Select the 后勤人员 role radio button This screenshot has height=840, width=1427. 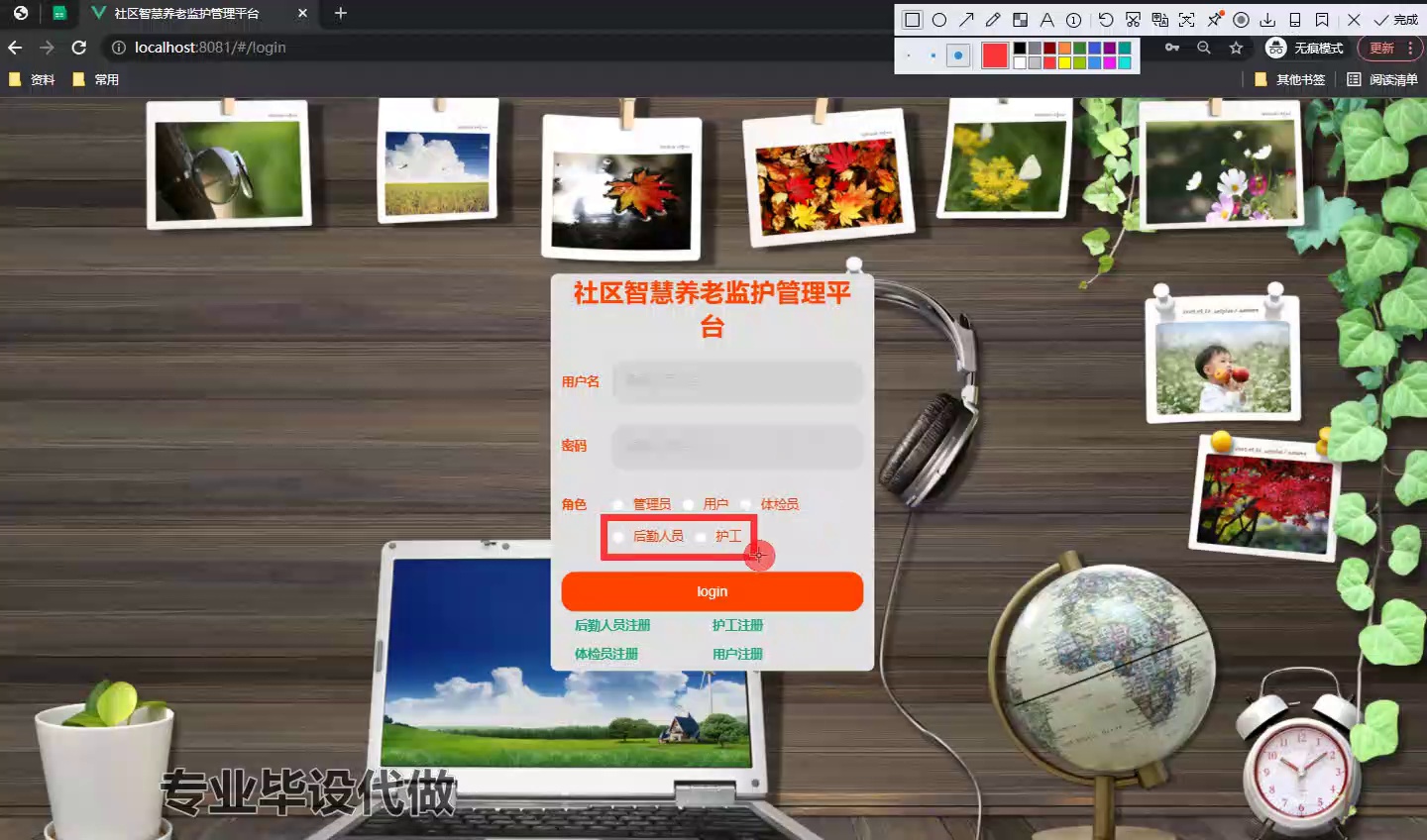[x=618, y=536]
